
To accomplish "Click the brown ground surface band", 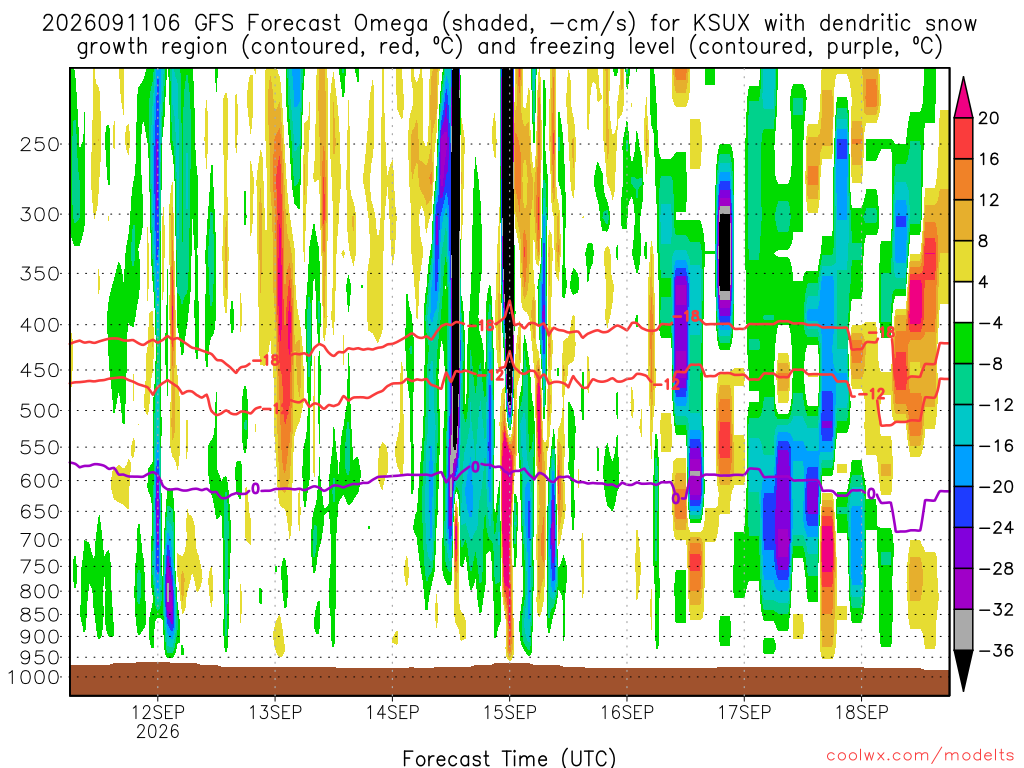I will click(x=509, y=680).
